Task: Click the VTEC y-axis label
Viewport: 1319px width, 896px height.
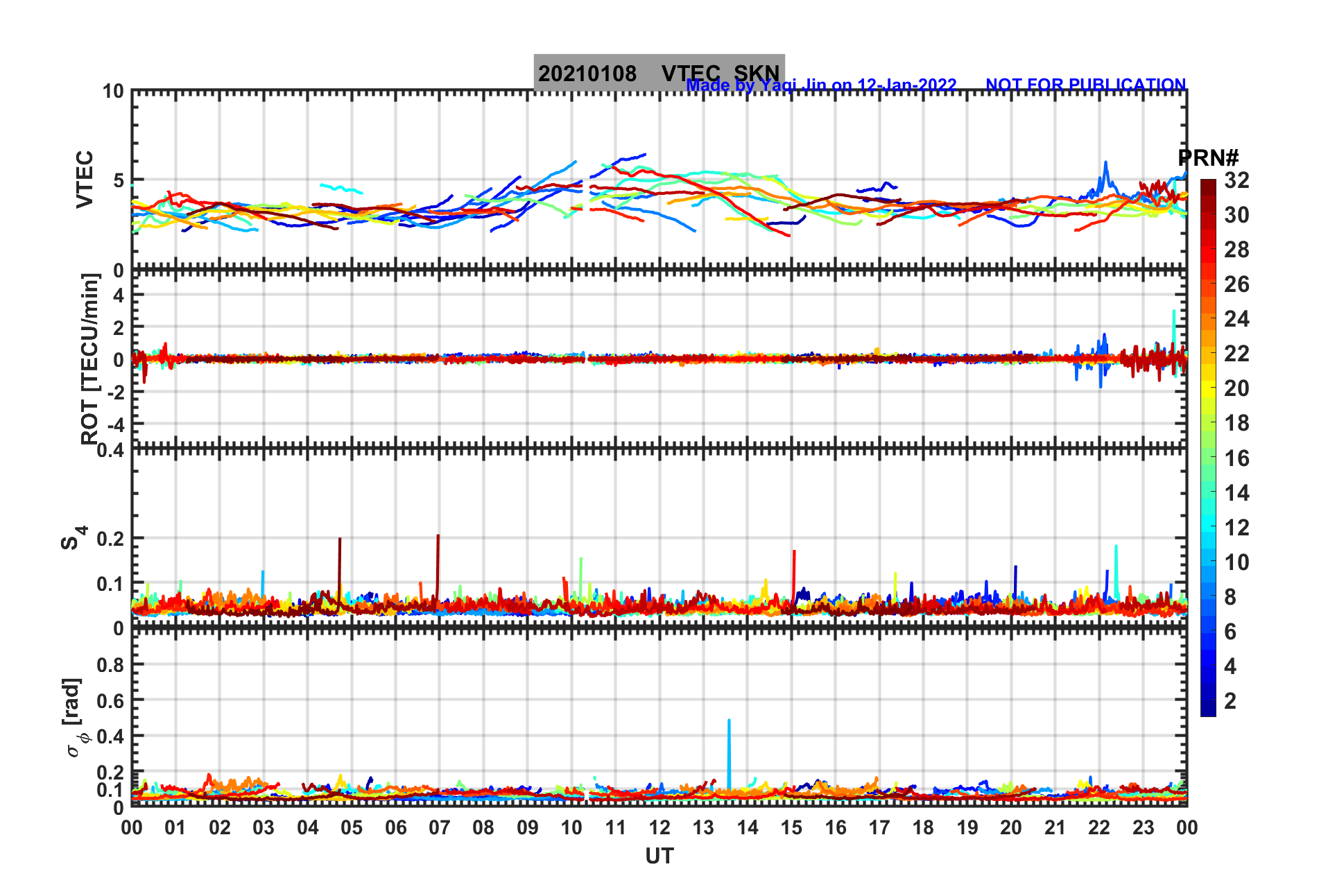Action: coord(85,179)
